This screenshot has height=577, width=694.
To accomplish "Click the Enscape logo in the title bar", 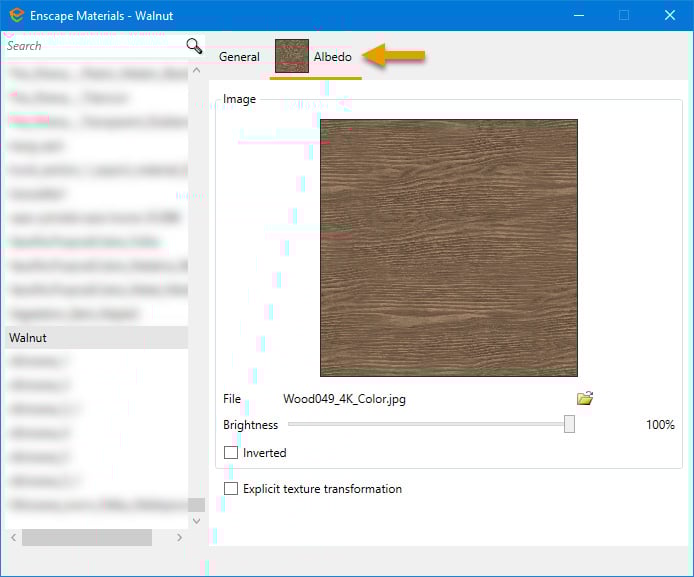I will (16, 16).
